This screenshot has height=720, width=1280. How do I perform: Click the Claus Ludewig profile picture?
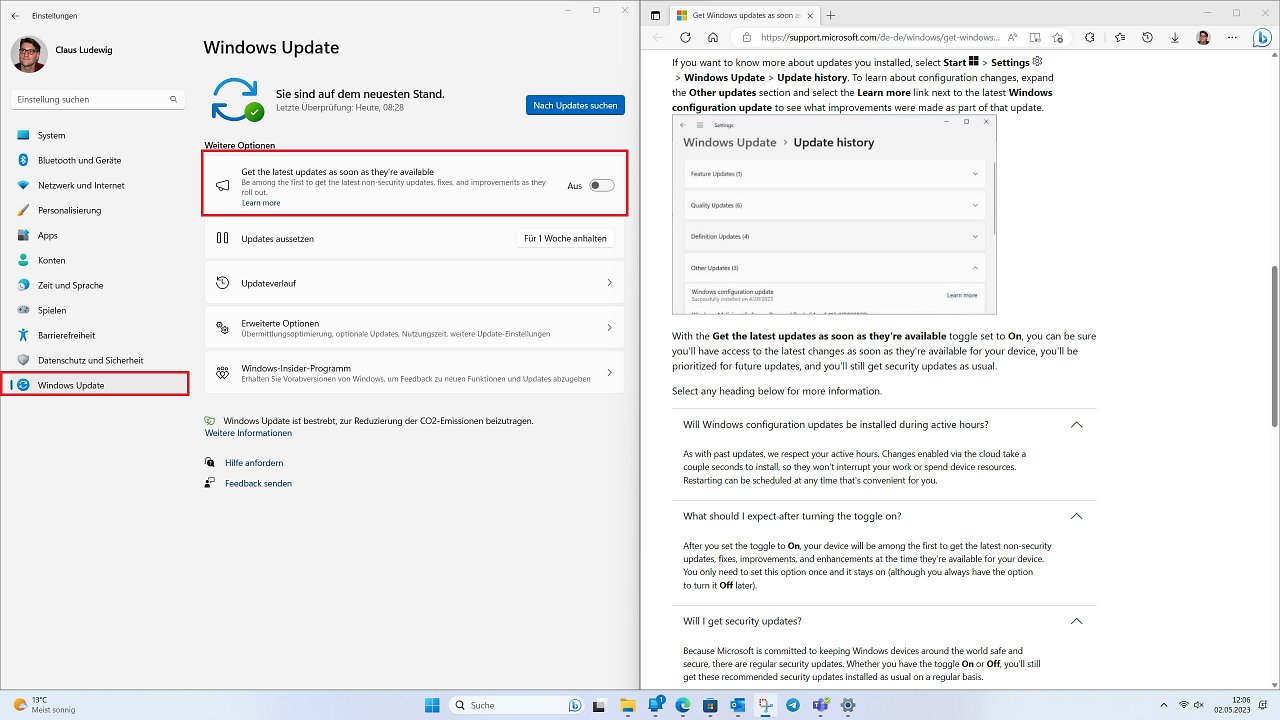29,54
